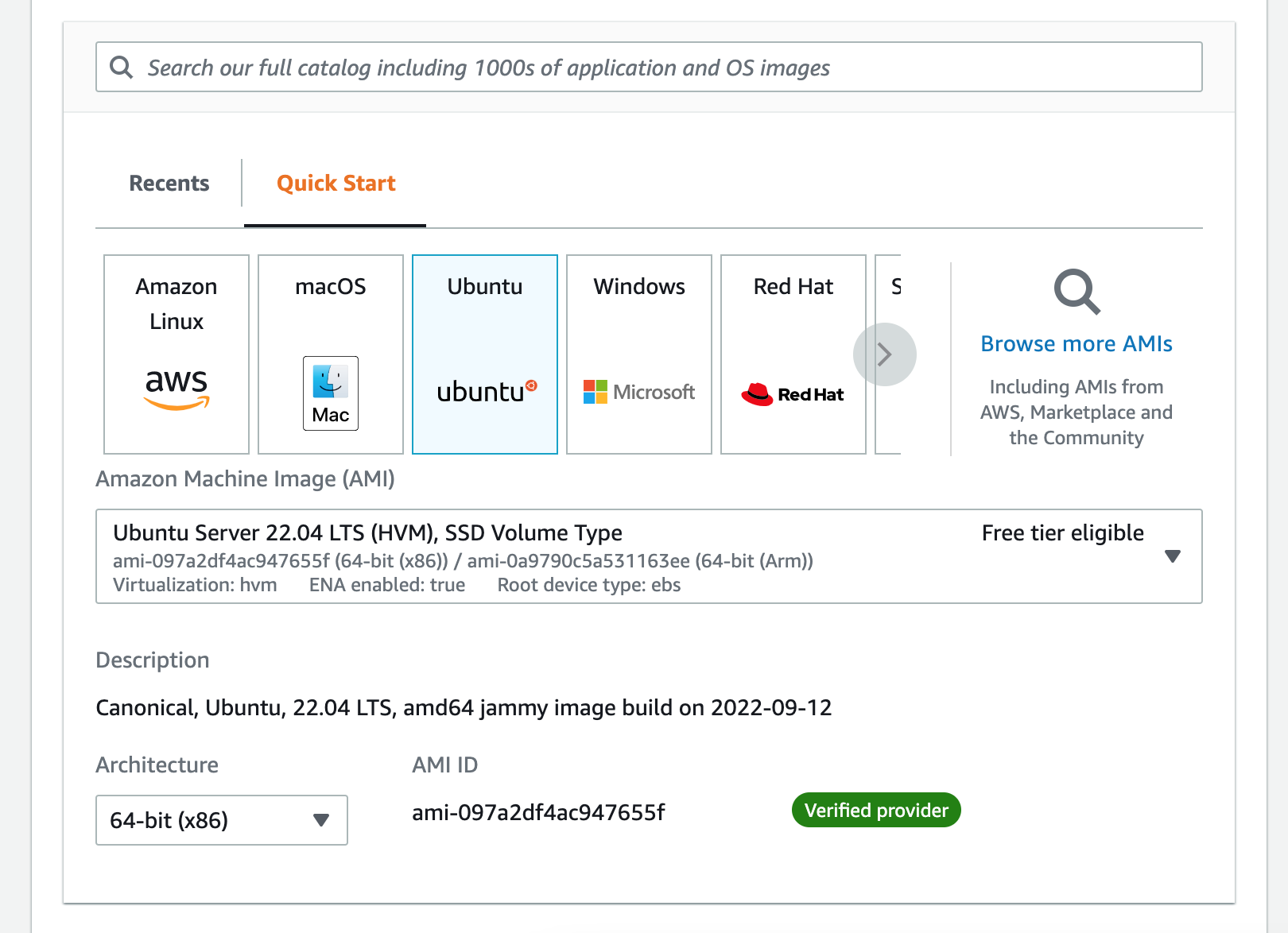The image size is (1288, 933).
Task: Click the search magnifier icon in catalog box
Action: tap(121, 68)
